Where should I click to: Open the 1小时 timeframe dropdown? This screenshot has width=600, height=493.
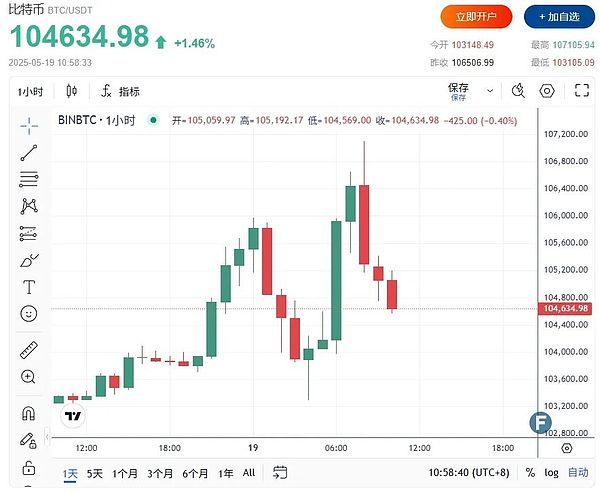click(30, 91)
